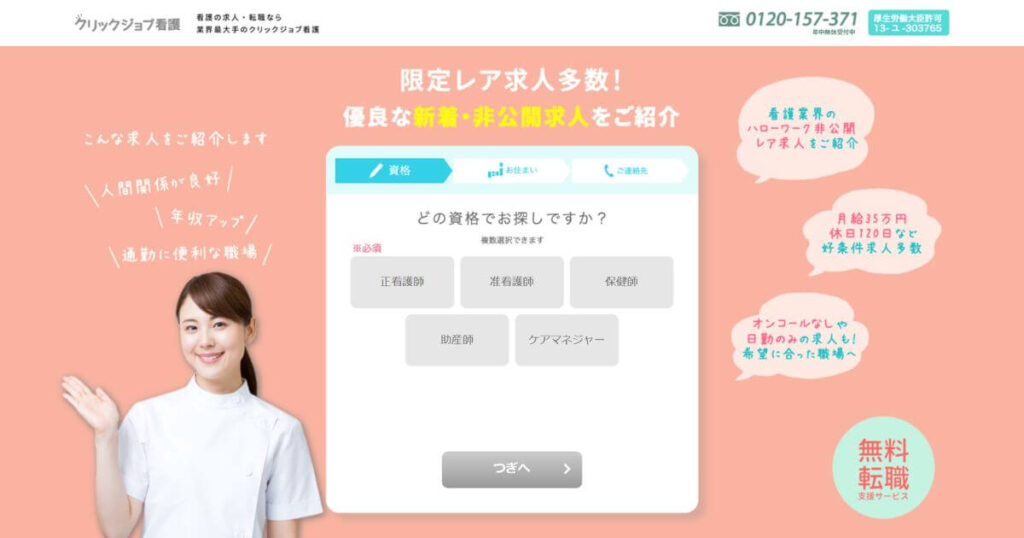Click the 厚生労働大臣許可 license badge

click(908, 23)
